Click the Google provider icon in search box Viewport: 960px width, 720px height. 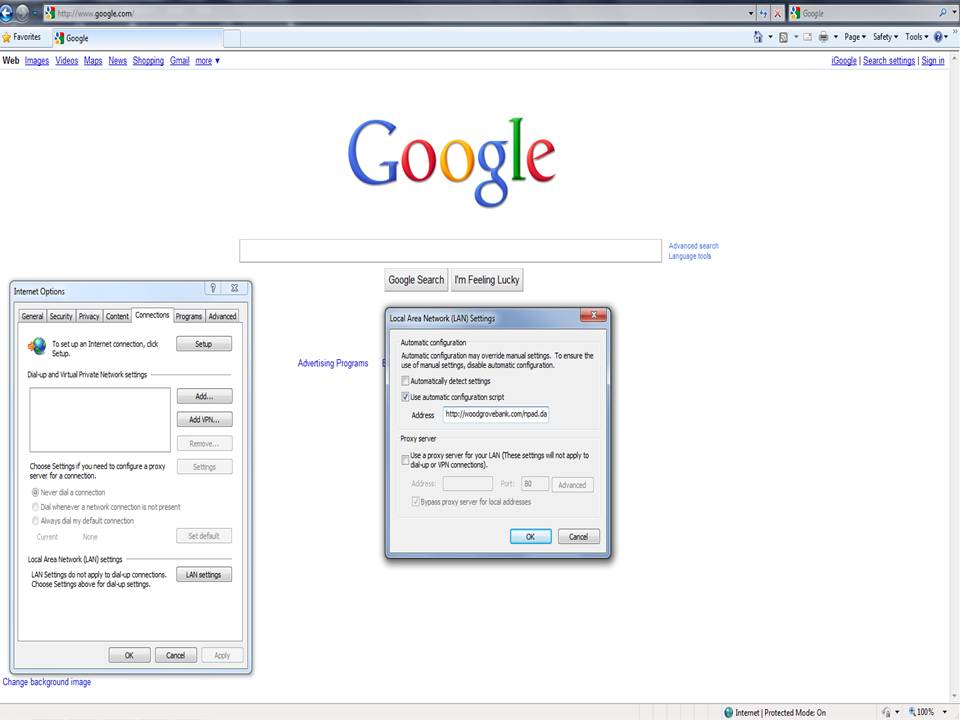795,13
